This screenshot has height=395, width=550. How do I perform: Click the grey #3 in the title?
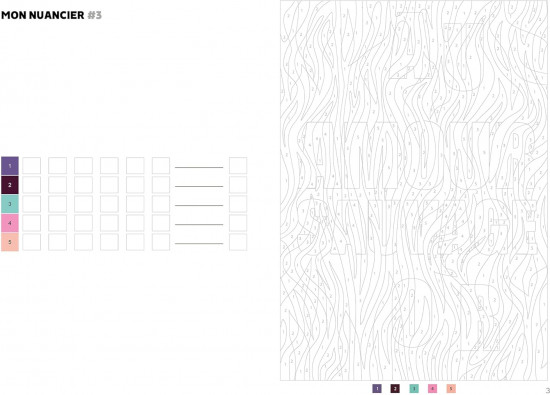pyautogui.click(x=94, y=15)
